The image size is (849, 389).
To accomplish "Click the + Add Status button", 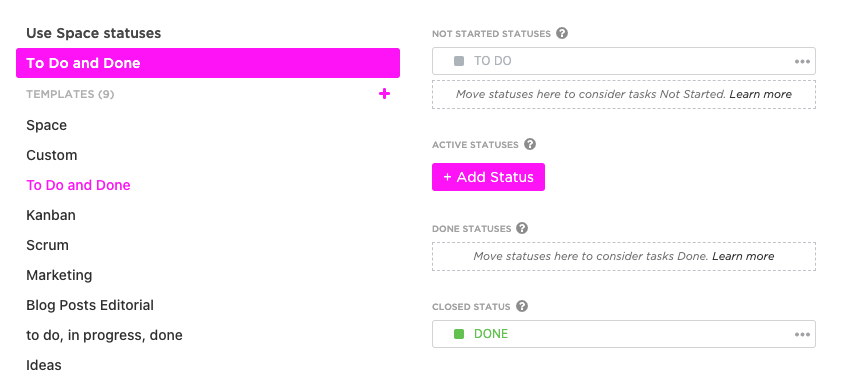I will [488, 177].
